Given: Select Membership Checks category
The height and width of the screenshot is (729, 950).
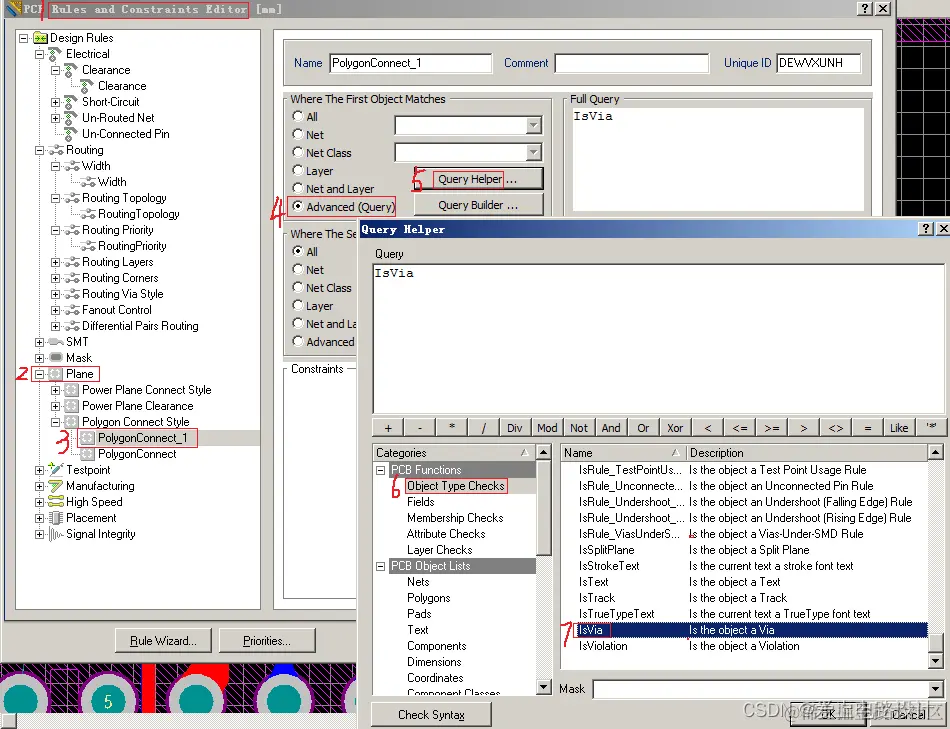Looking at the screenshot, I should [455, 518].
